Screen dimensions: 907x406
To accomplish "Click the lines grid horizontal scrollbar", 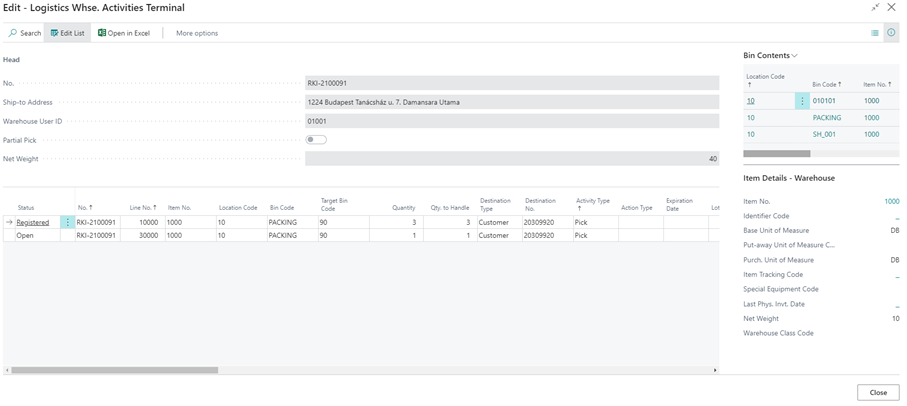I will coord(114,370).
